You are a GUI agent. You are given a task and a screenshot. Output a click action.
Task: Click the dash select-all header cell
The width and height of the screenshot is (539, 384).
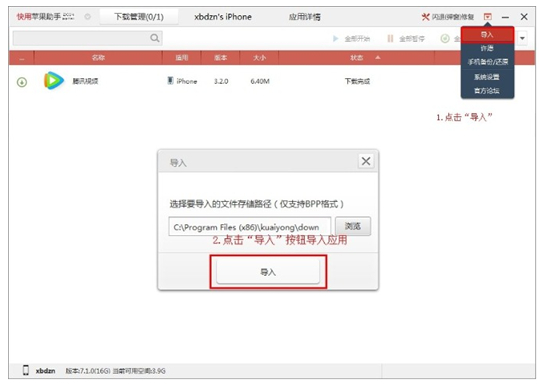click(x=22, y=58)
